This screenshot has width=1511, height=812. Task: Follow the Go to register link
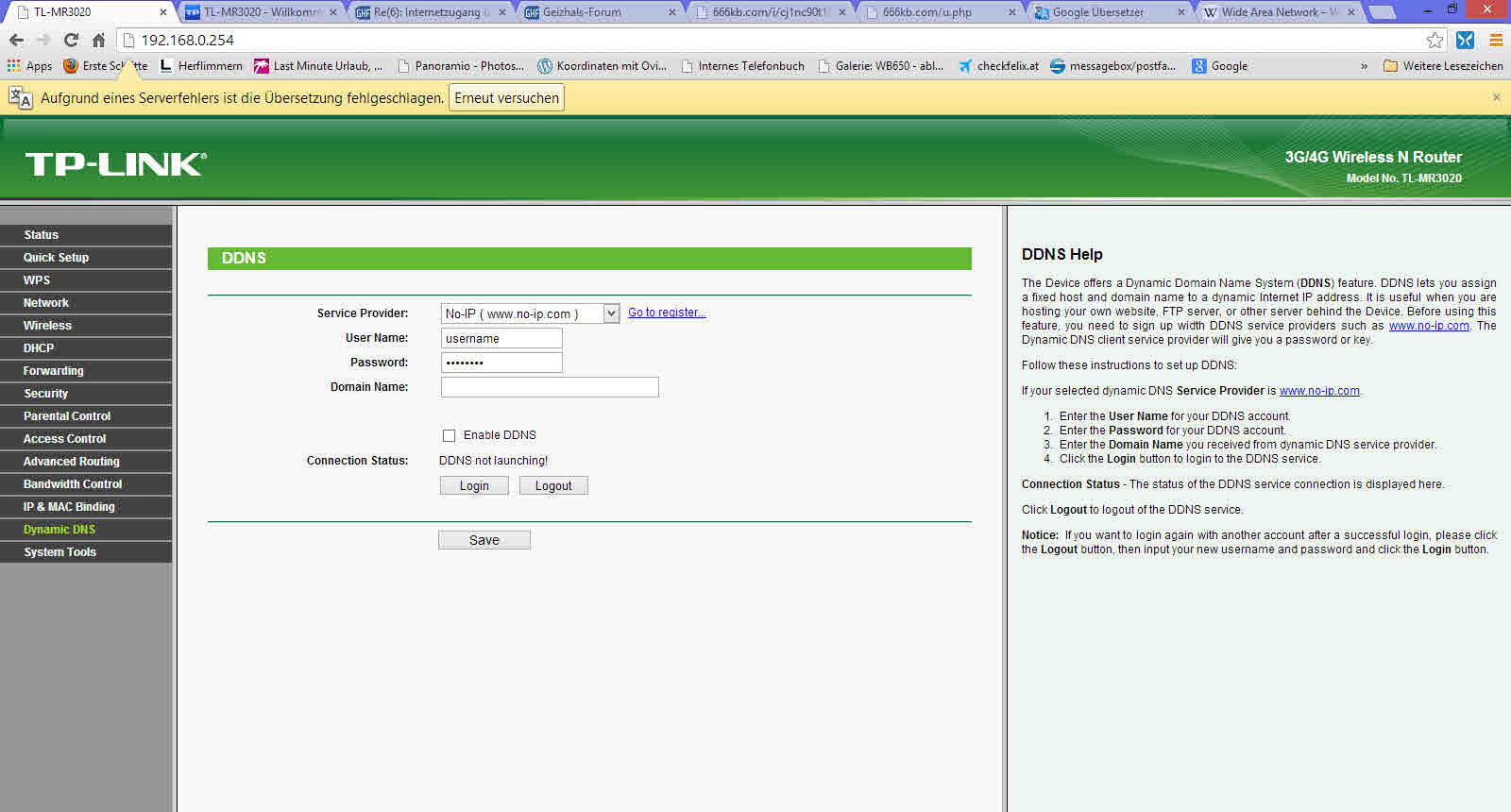point(667,313)
